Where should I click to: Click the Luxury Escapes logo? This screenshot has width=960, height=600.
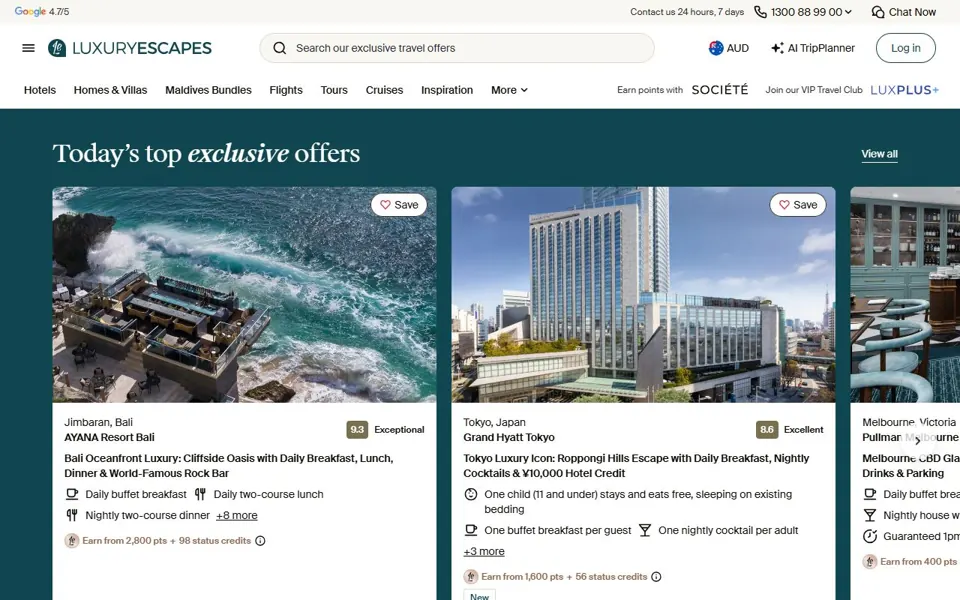coord(130,48)
